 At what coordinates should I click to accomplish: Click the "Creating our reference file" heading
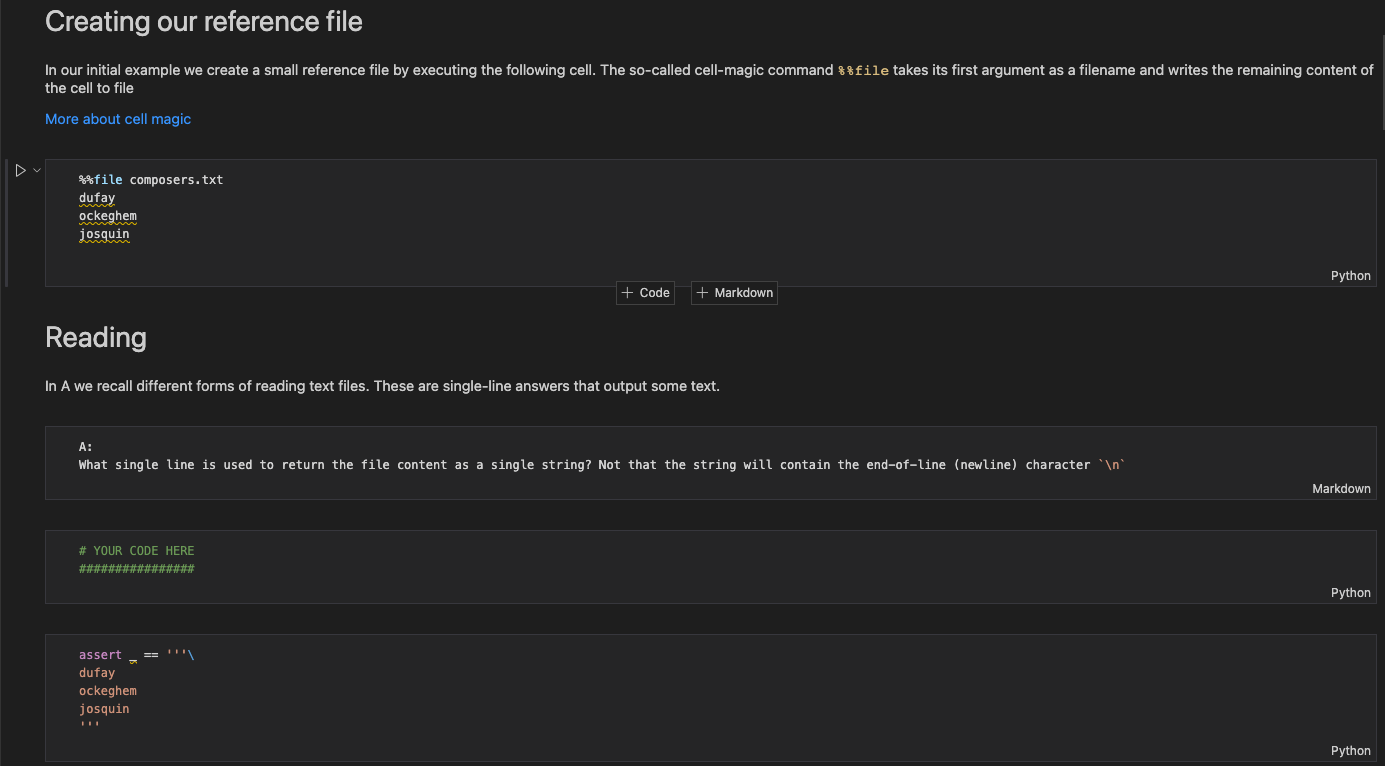point(203,21)
